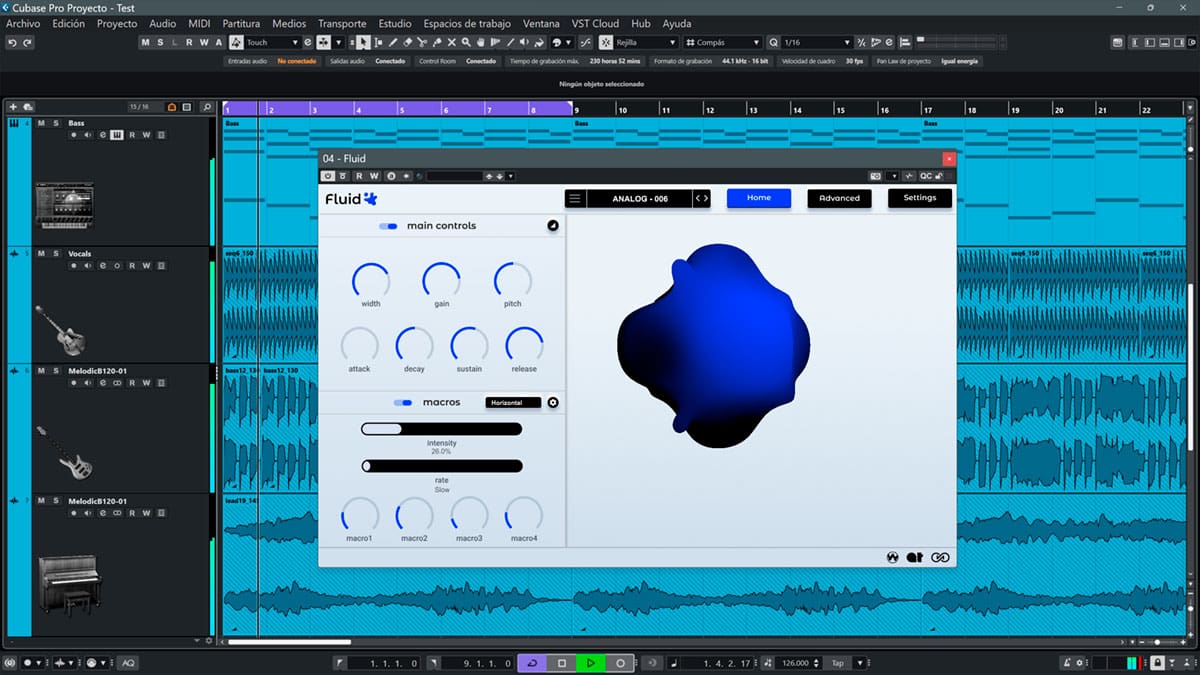Click the width knob in main controls

pos(371,280)
